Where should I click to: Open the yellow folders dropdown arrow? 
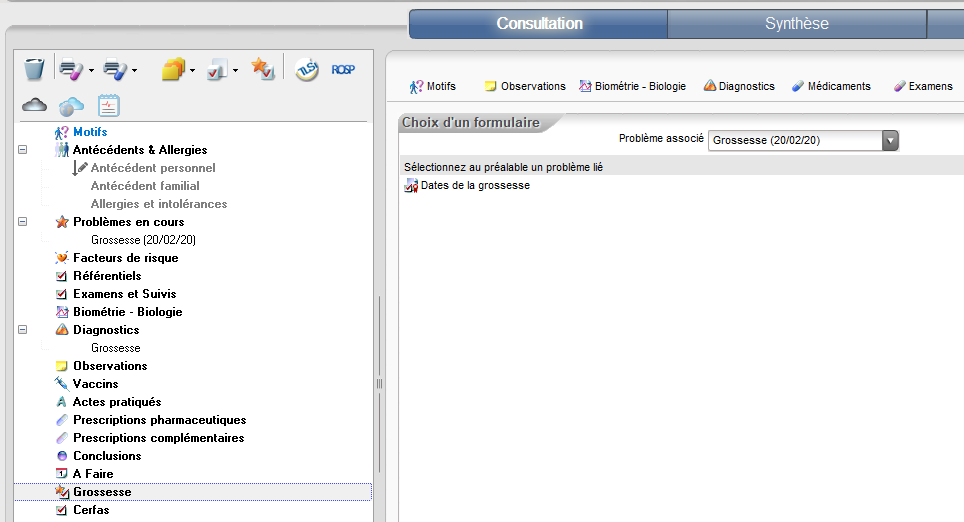tap(192, 70)
